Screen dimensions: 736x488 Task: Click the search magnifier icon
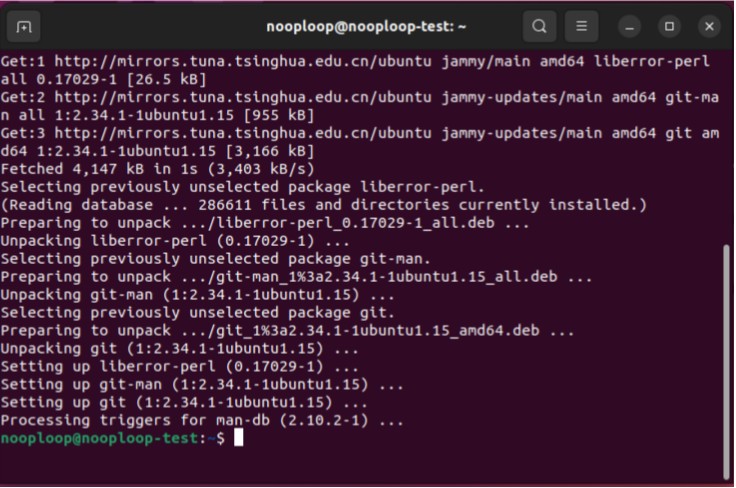coord(539,26)
